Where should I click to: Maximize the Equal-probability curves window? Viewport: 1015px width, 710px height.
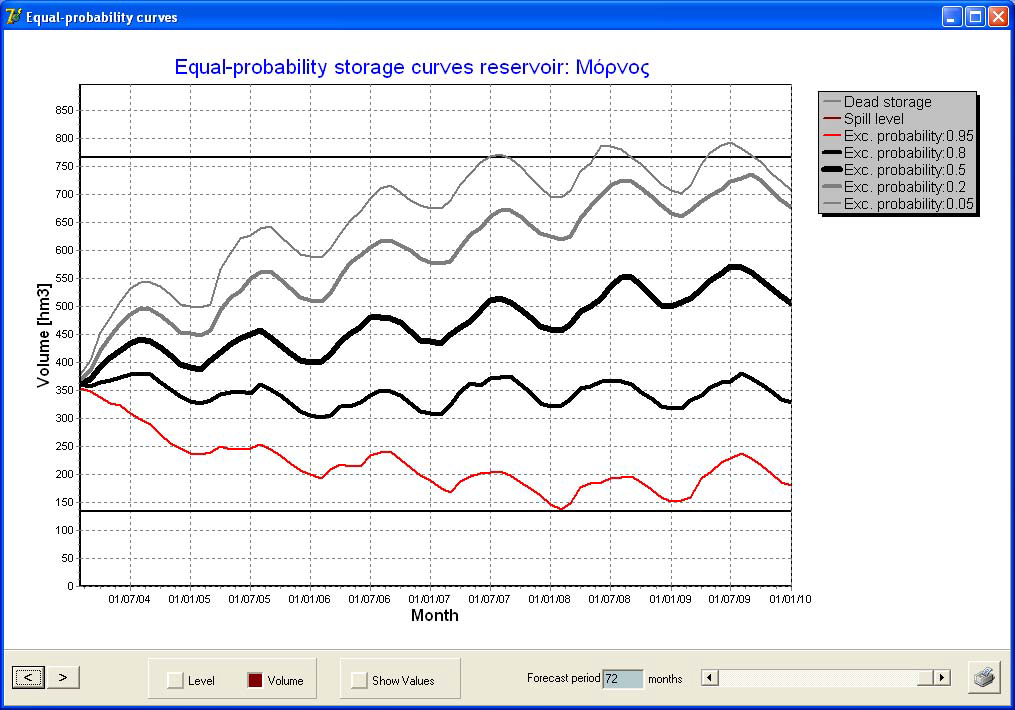[x=975, y=16]
